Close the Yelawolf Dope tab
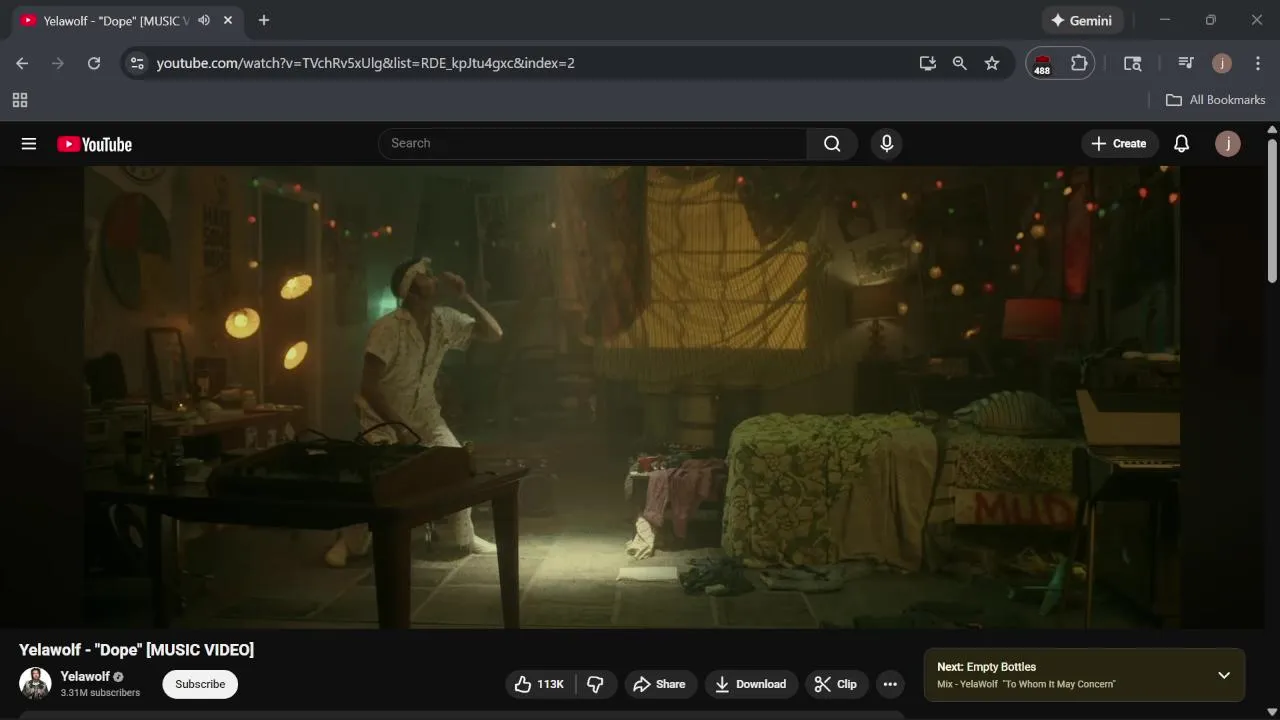The height and width of the screenshot is (720, 1280). (x=229, y=20)
